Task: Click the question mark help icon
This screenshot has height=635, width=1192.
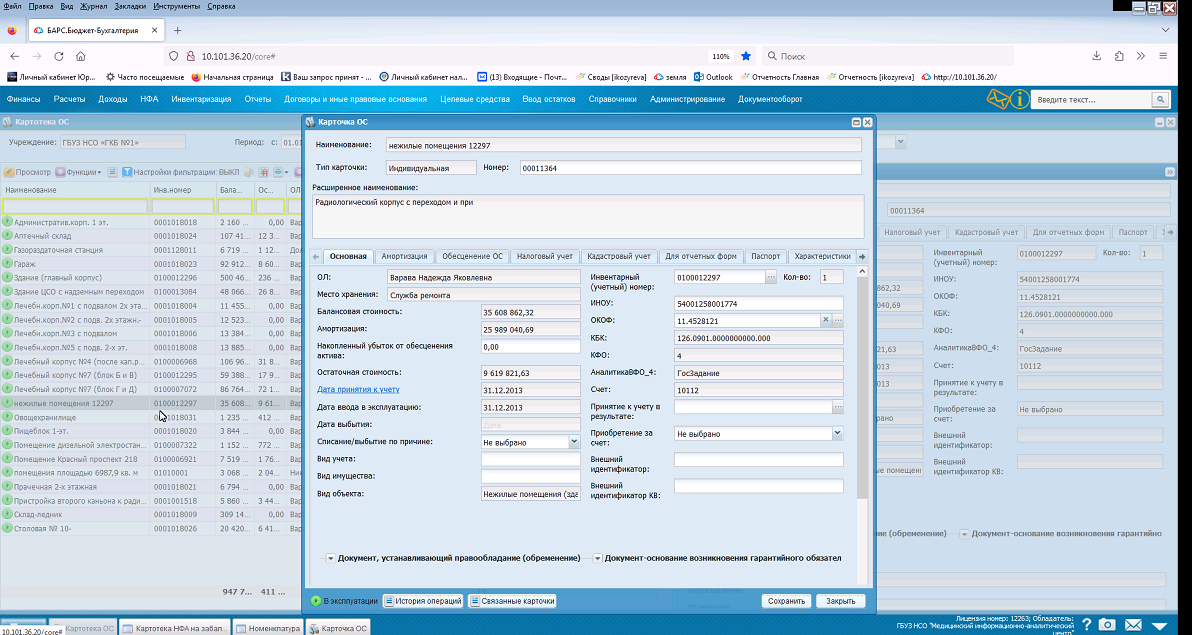Action: (1087, 624)
